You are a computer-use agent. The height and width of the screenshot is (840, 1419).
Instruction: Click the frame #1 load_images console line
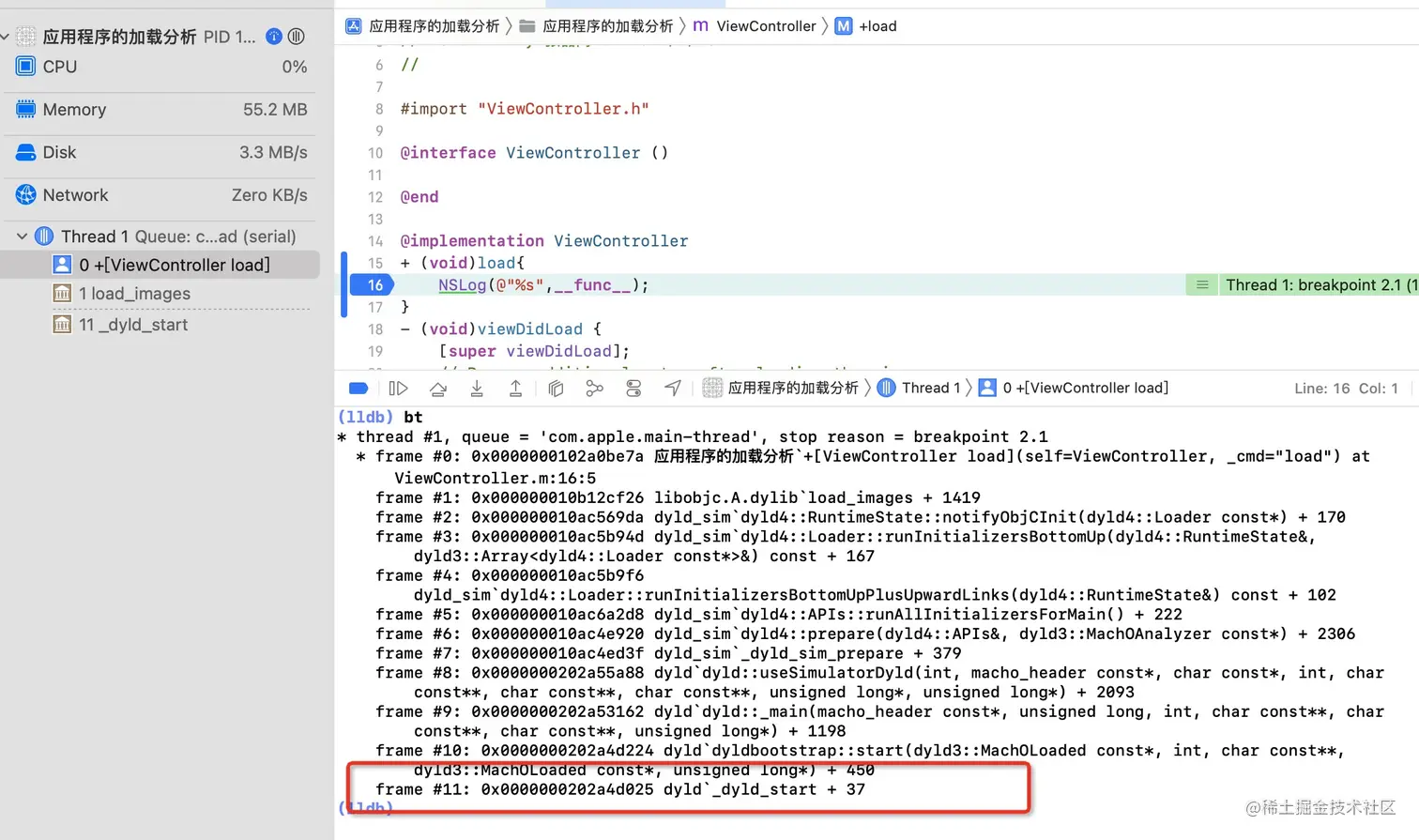[x=678, y=497]
